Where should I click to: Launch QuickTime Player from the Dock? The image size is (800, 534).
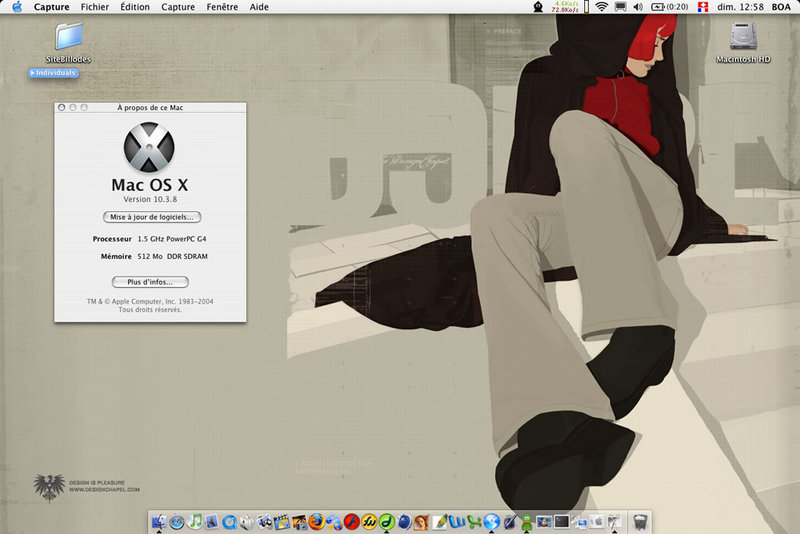click(229, 522)
